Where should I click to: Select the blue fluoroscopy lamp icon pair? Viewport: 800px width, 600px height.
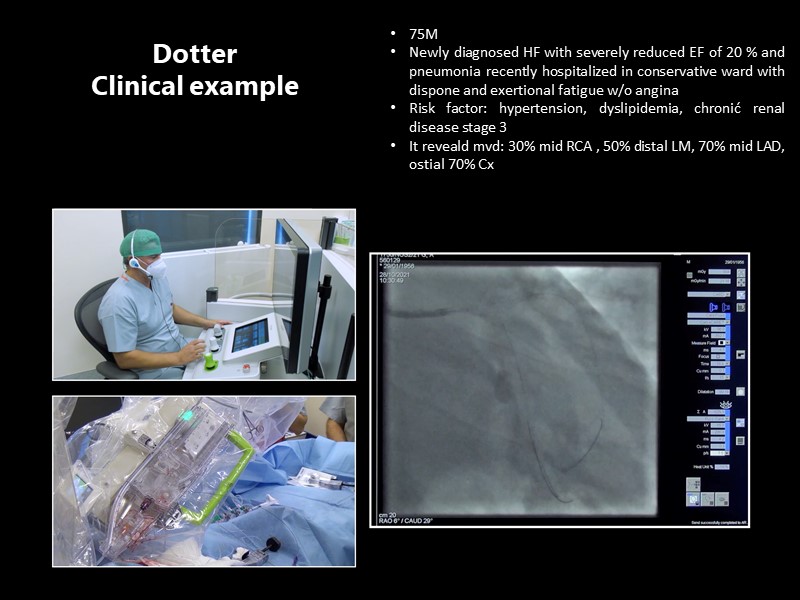coord(719,307)
